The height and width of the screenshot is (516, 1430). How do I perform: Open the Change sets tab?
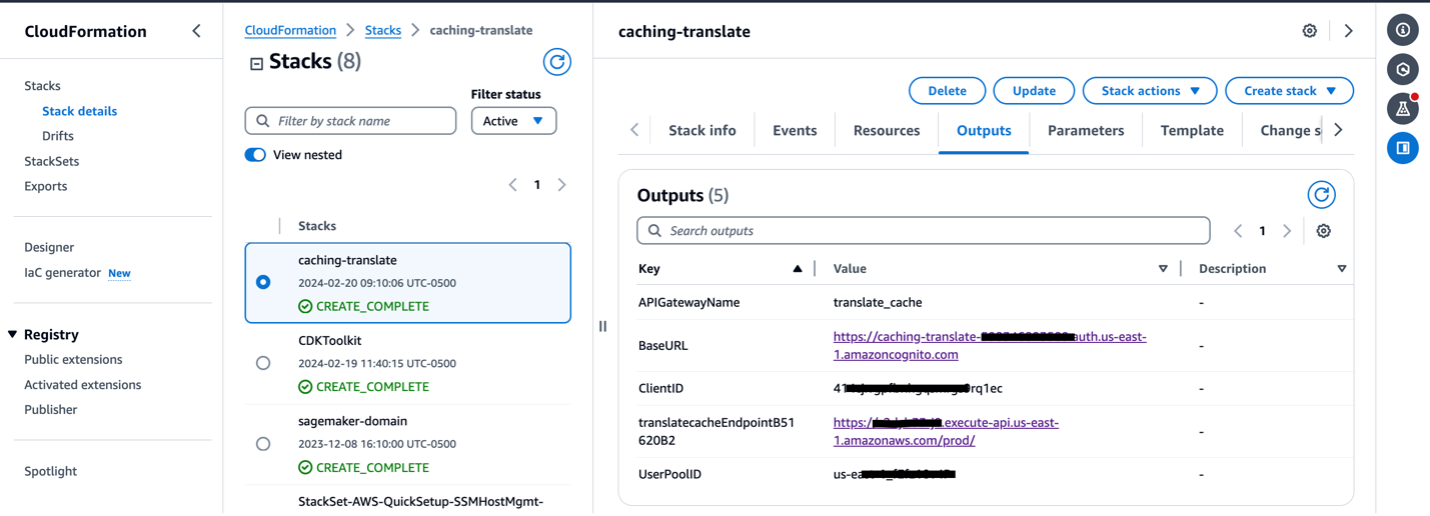pyautogui.click(x=1290, y=131)
